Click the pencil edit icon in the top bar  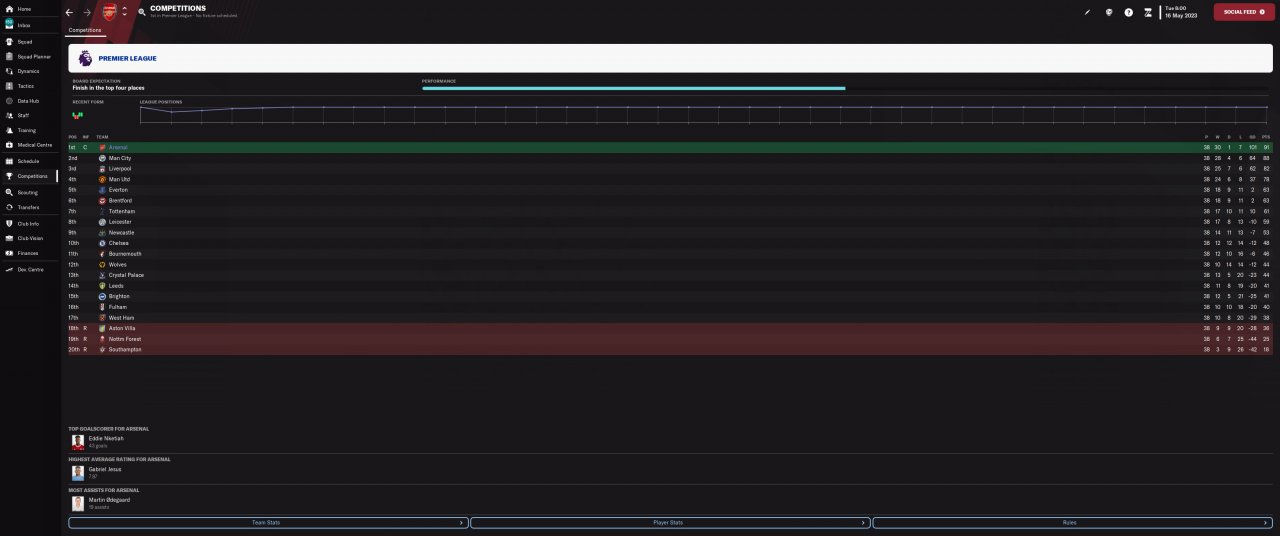tap(1087, 12)
